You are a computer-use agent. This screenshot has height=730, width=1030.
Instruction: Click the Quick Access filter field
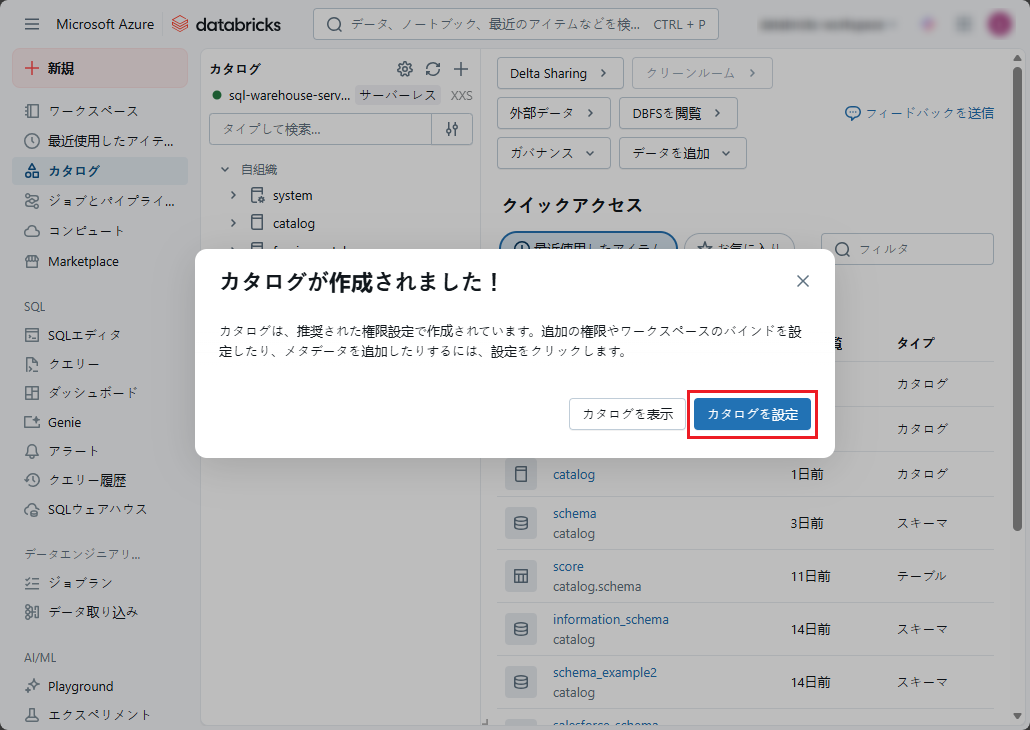coord(907,249)
